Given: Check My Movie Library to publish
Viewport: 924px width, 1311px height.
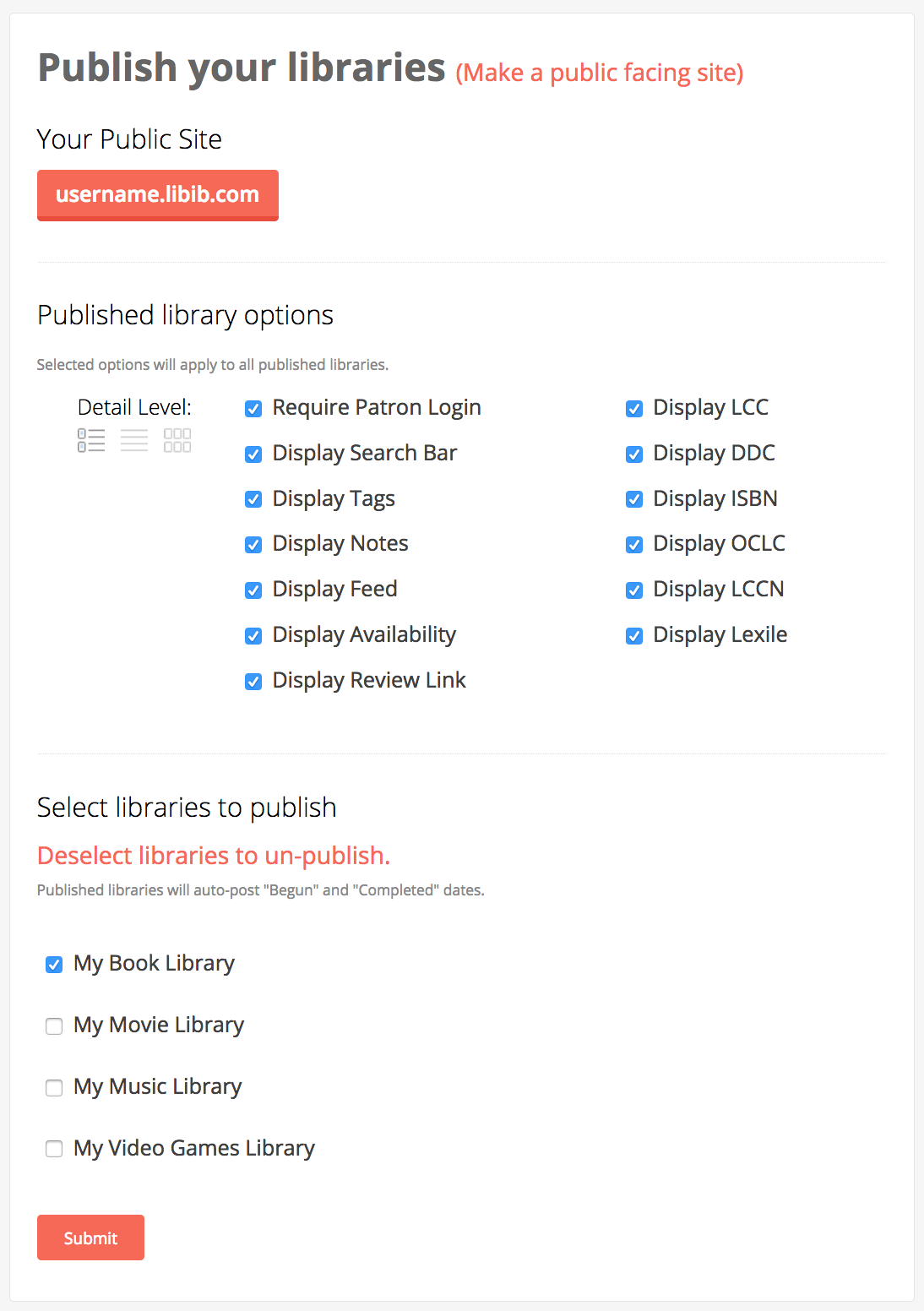Looking at the screenshot, I should (x=54, y=1026).
